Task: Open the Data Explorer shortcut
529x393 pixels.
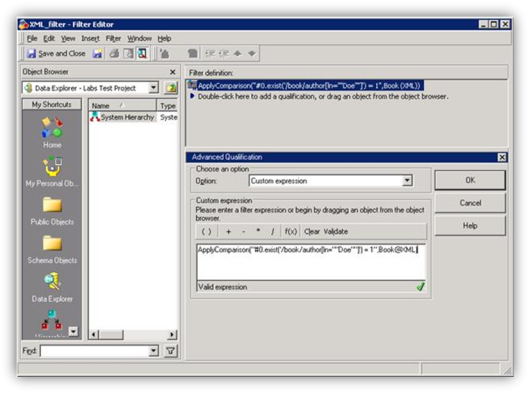Action: point(52,287)
